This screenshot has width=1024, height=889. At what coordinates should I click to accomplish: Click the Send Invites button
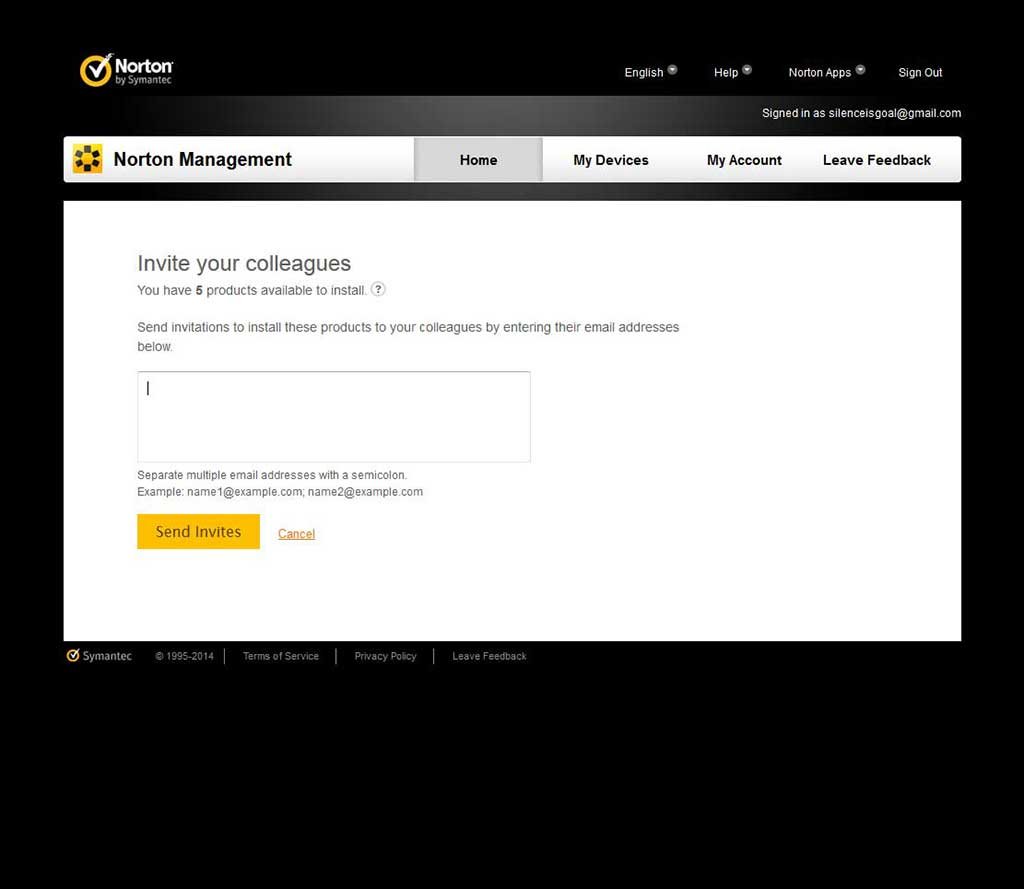click(199, 532)
